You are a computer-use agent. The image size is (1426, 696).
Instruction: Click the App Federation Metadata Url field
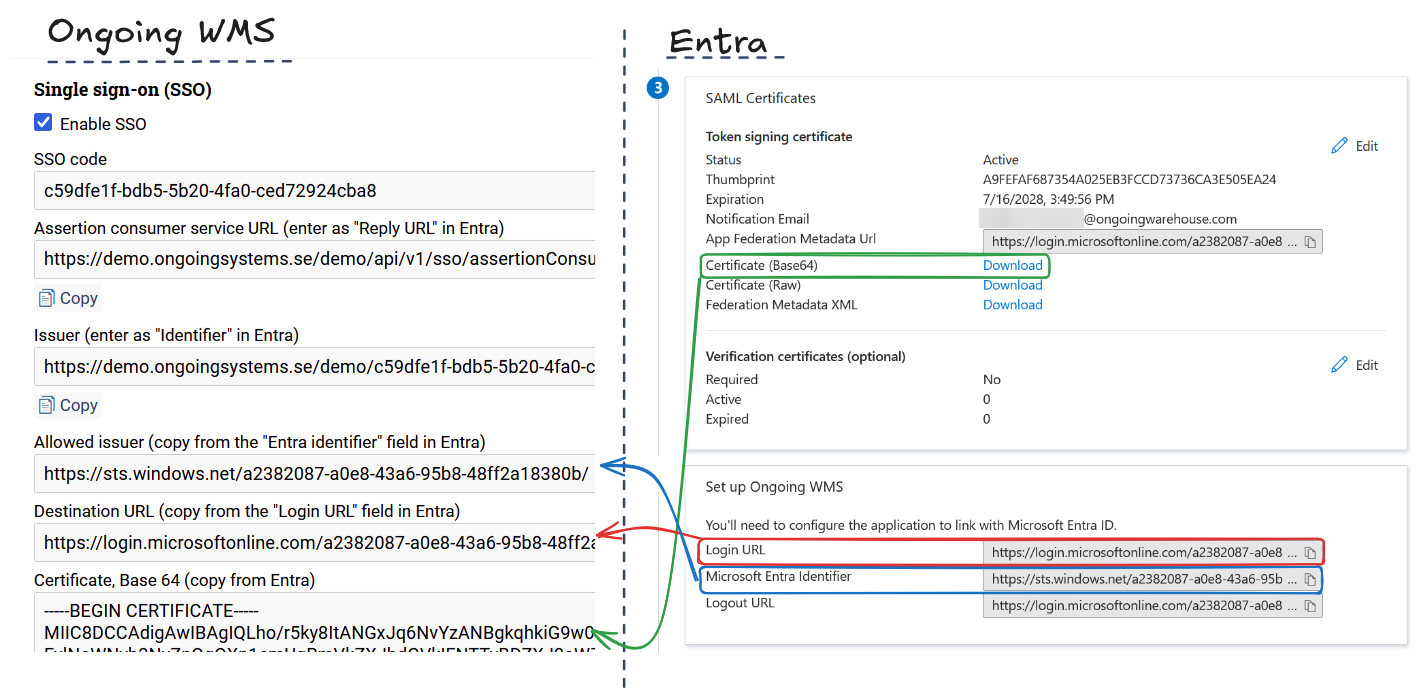(1152, 241)
